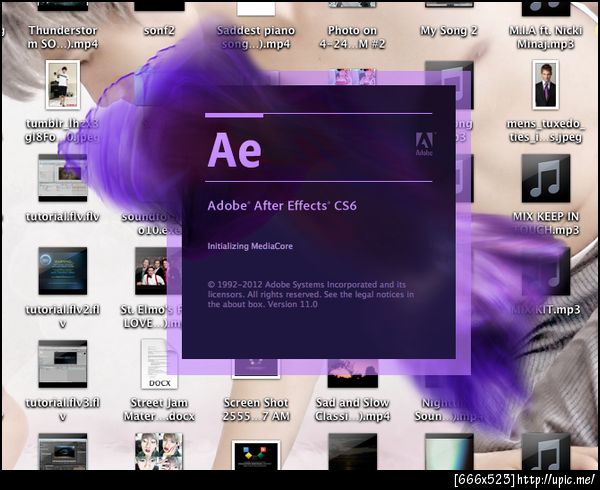The image size is (600, 490).
Task: Click the 'Initializing MediaCore' status text
Action: point(250,246)
